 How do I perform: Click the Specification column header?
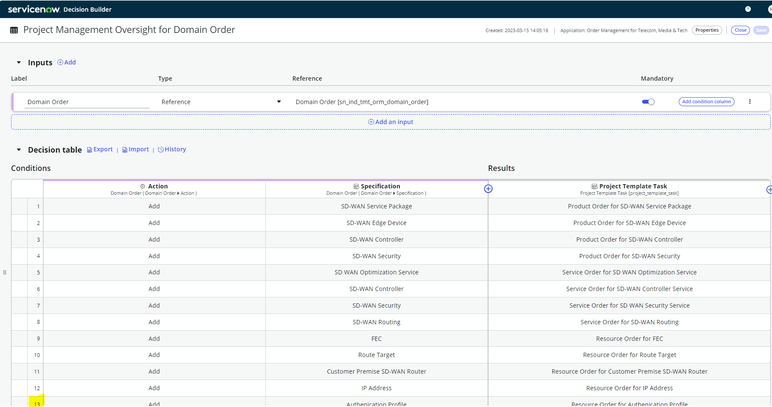point(376,189)
